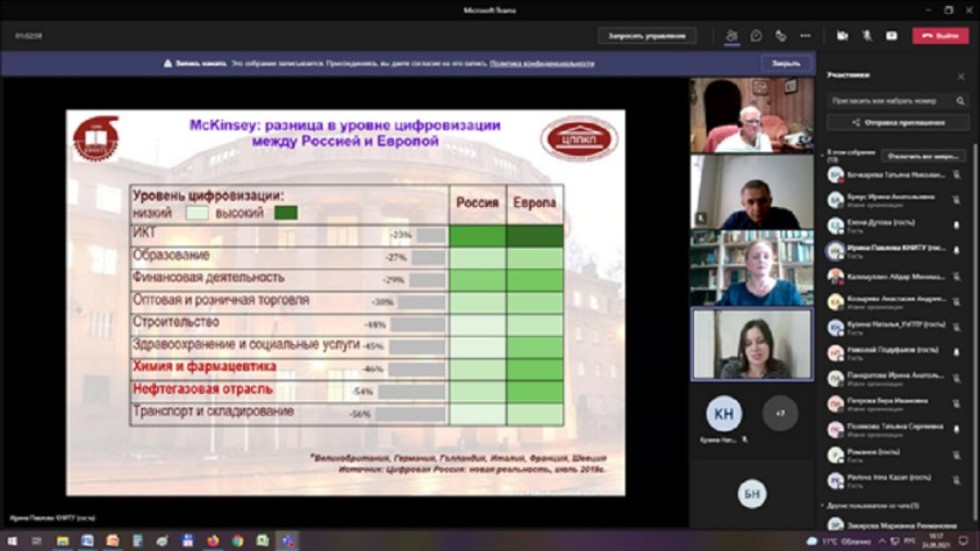Image resolution: width=980 pixels, height=551 pixels.
Task: Click Отправка приглашения share invite button
Action: pyautogui.click(x=898, y=122)
